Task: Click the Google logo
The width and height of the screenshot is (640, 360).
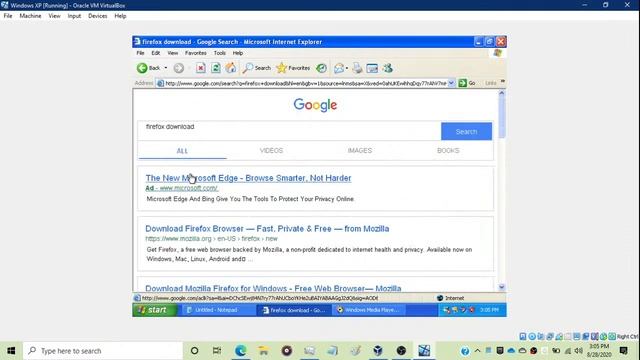Action: coord(315,105)
